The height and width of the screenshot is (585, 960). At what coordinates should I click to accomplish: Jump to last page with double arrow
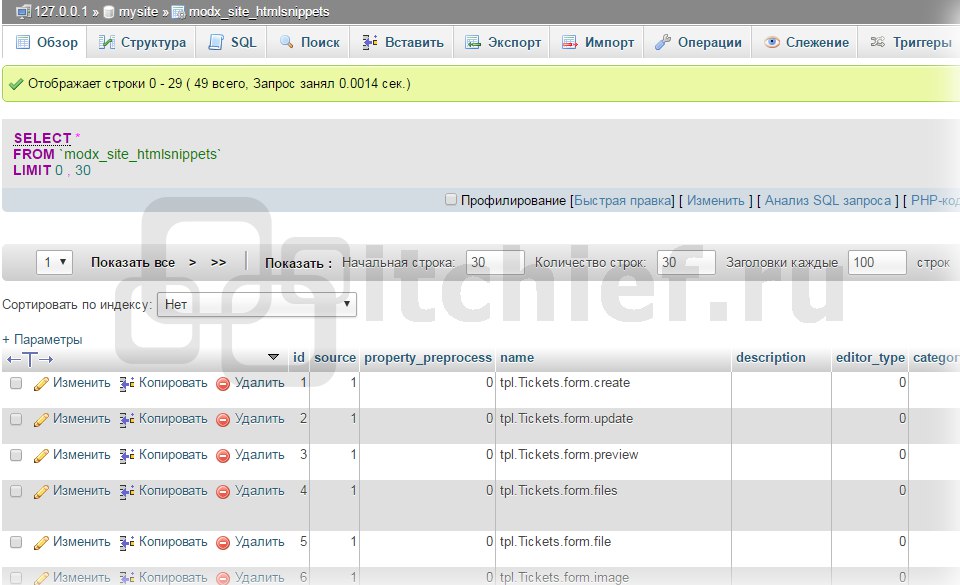coord(218,263)
